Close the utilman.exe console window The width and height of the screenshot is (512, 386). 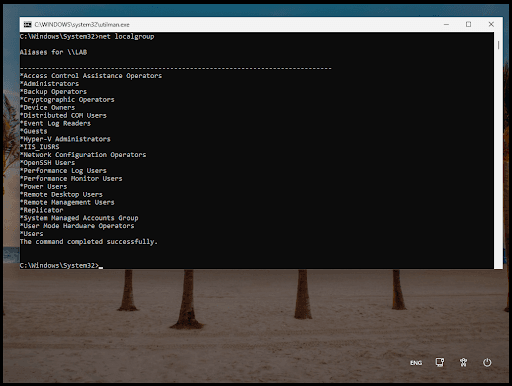[491, 24]
